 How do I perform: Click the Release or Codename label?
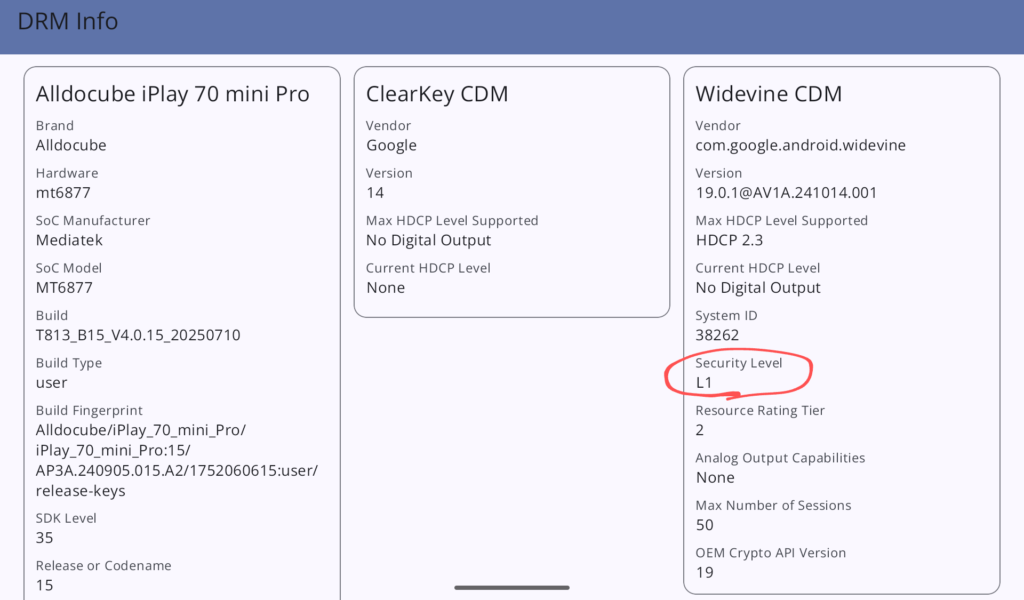[x=103, y=566]
